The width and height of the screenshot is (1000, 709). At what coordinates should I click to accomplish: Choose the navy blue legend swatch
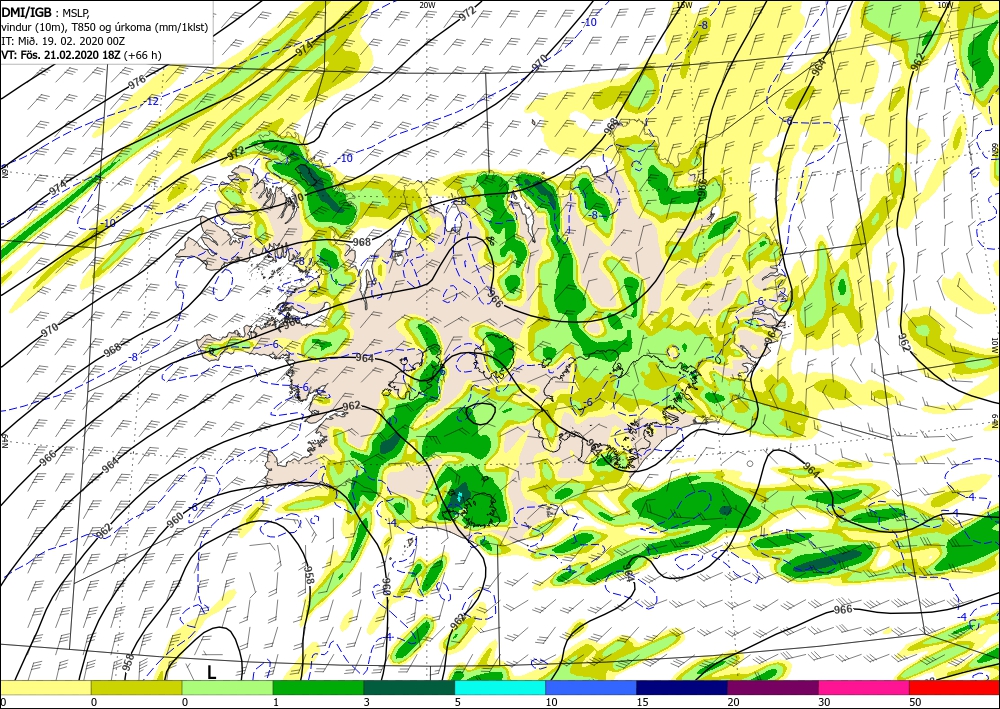click(682, 688)
